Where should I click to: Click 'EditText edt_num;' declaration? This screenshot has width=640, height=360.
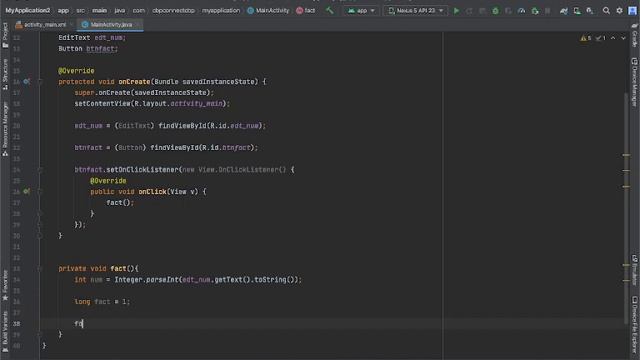point(92,38)
